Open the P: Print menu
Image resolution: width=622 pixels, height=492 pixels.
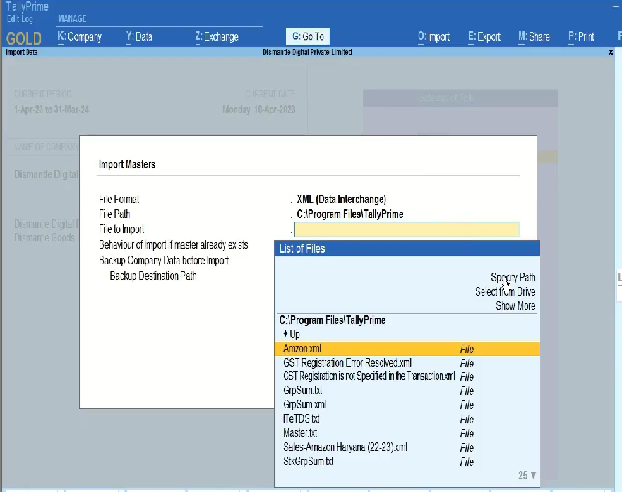click(581, 37)
